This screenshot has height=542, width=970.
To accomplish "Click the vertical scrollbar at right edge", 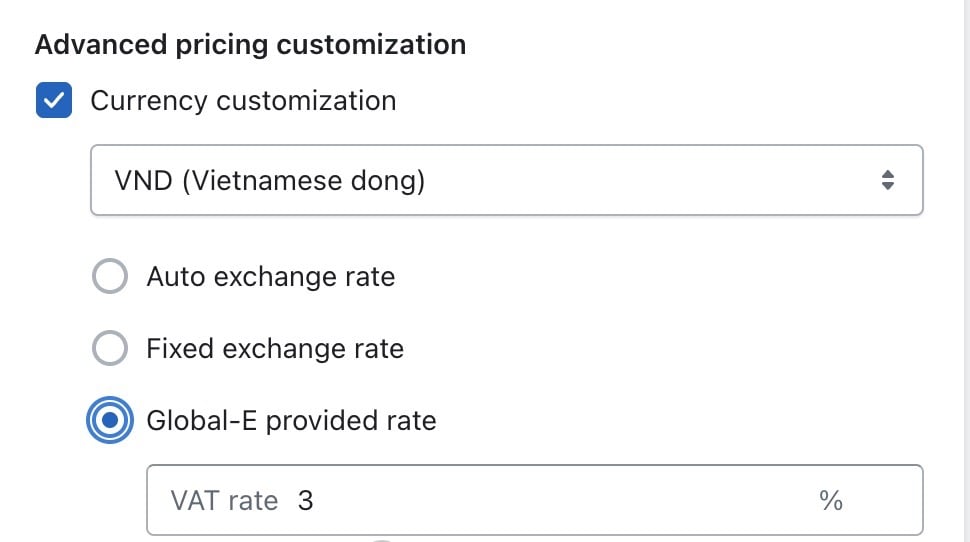I will point(966,271).
